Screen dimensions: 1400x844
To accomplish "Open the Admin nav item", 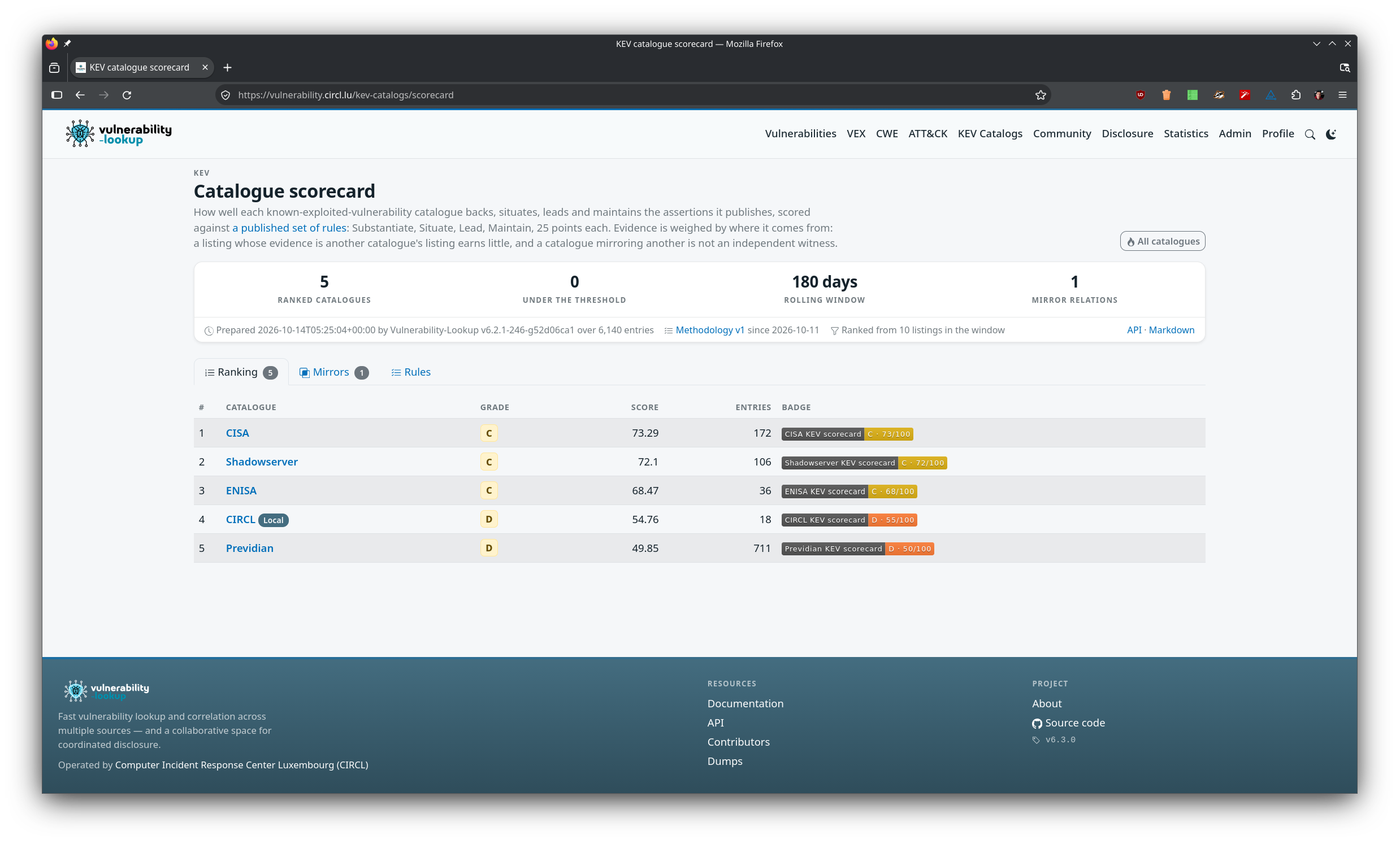I will pos(1234,133).
